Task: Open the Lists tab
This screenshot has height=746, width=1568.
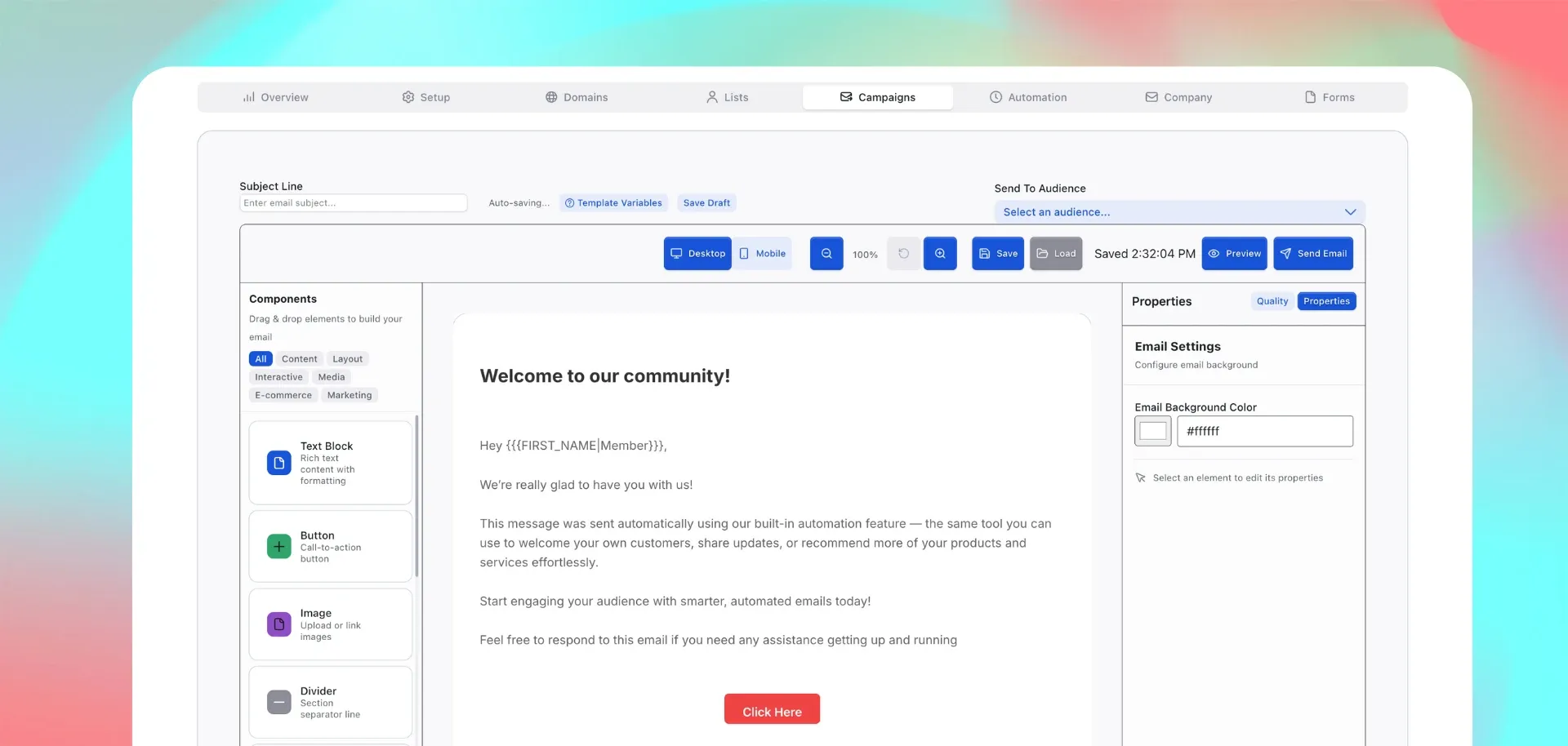Action: point(727,97)
